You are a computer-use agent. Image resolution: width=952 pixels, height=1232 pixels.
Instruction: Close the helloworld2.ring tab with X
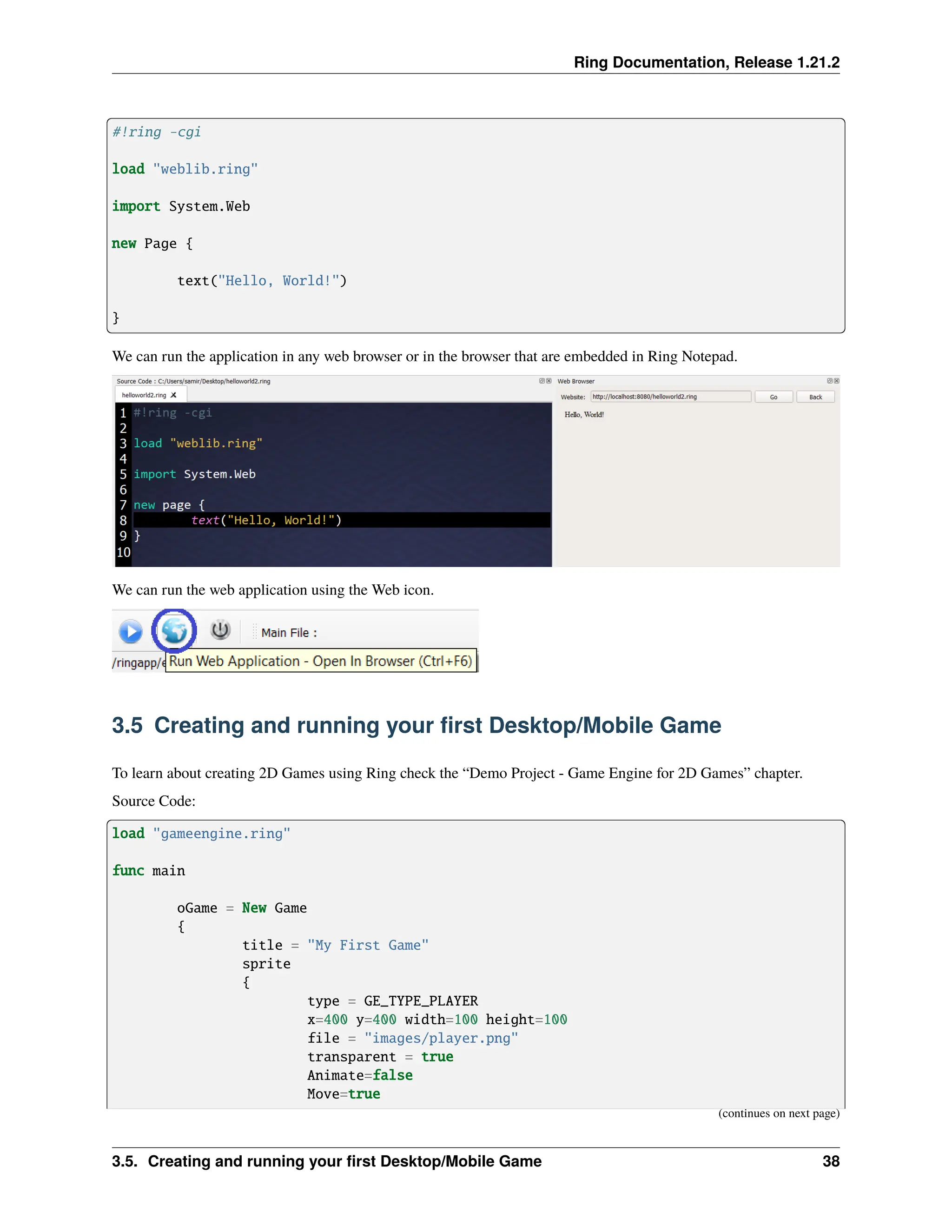click(174, 396)
